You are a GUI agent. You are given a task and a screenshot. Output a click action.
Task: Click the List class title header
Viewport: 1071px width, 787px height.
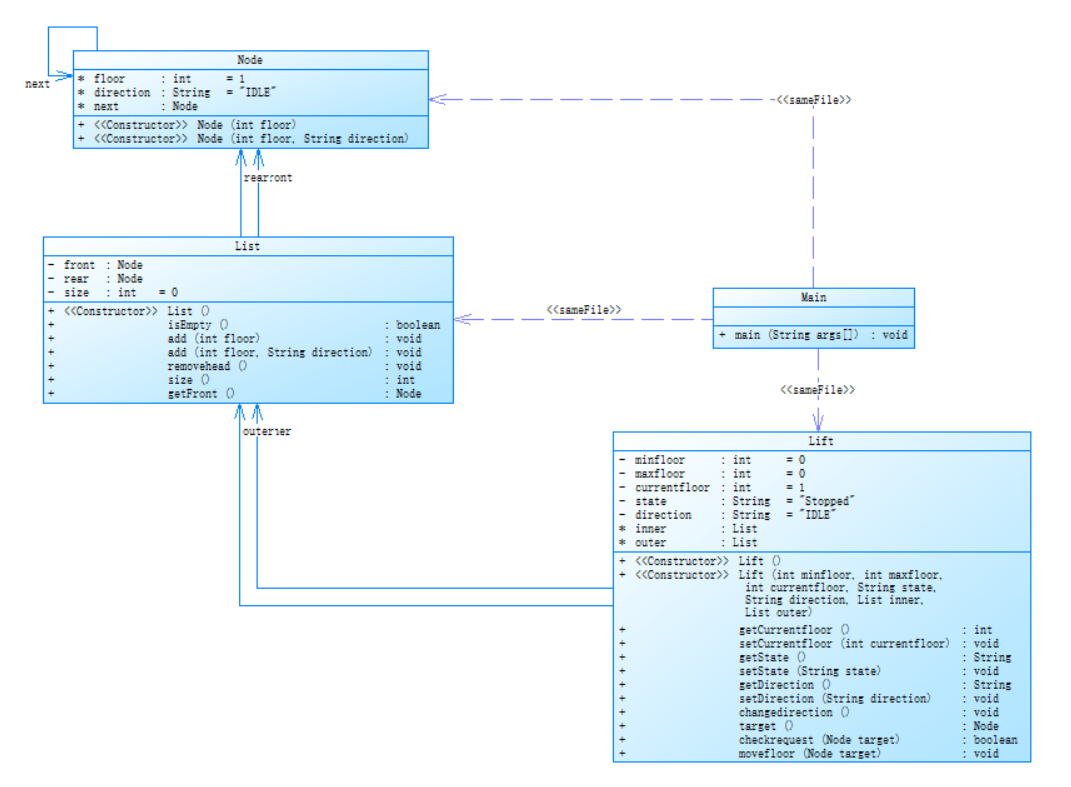pos(247,246)
